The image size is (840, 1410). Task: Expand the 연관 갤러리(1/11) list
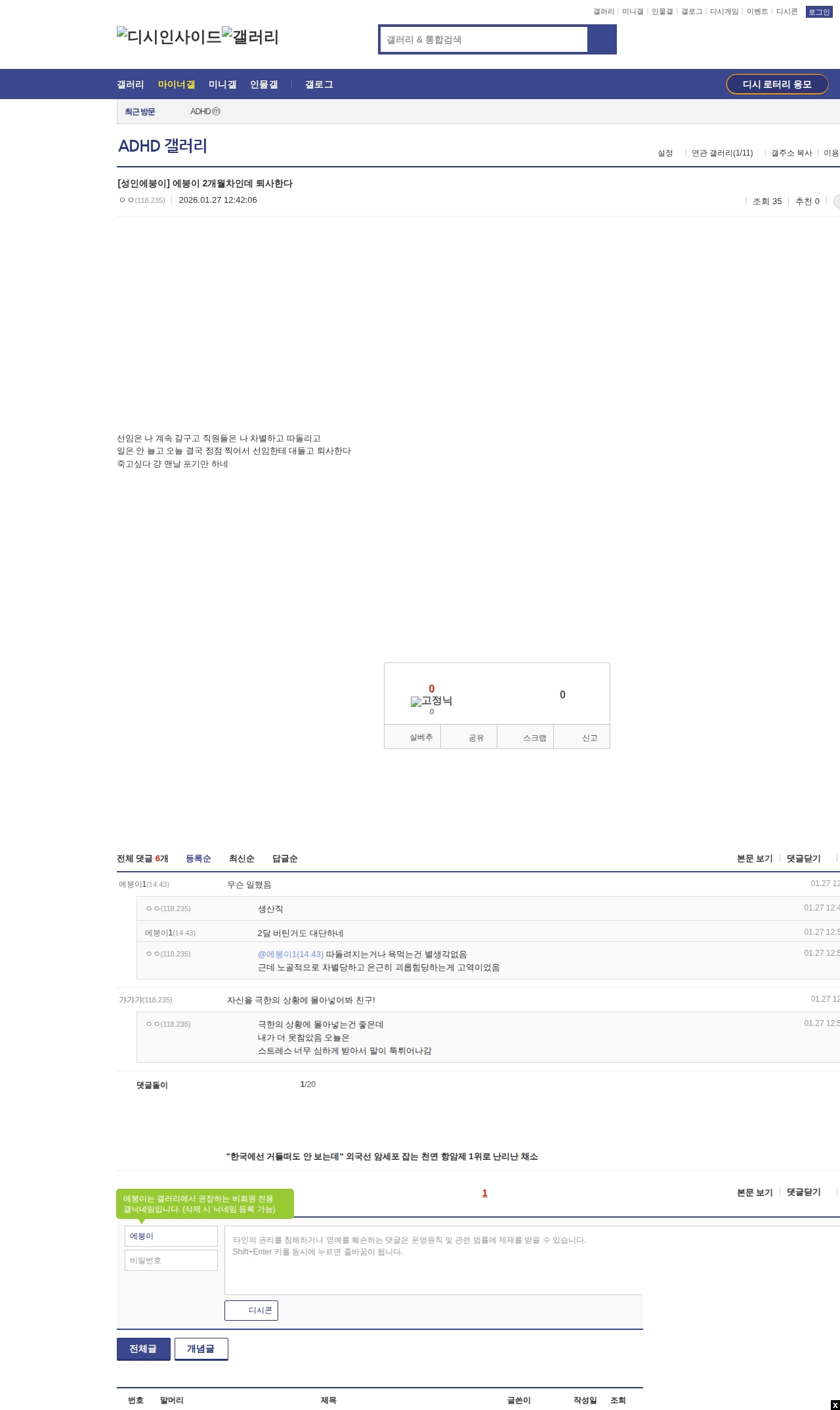tap(722, 153)
